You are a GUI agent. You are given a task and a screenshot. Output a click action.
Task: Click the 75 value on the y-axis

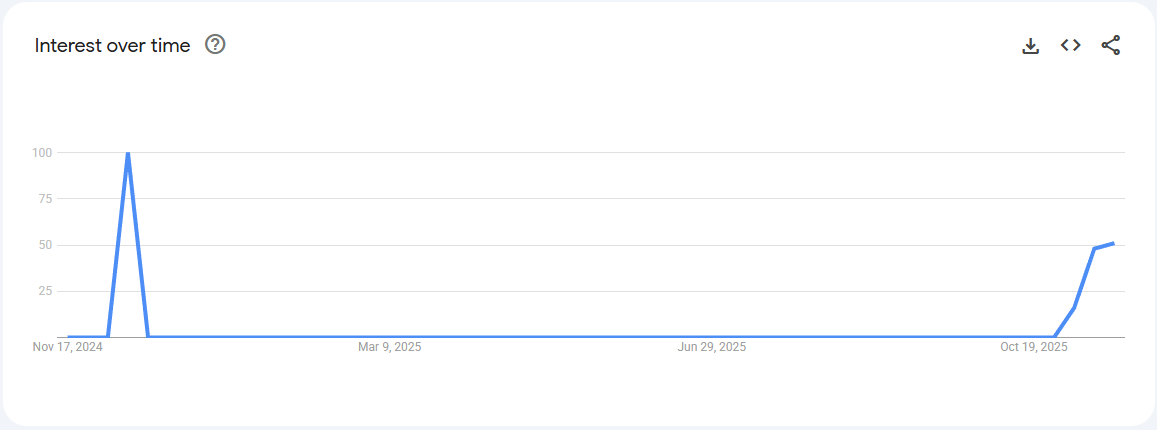click(x=45, y=199)
